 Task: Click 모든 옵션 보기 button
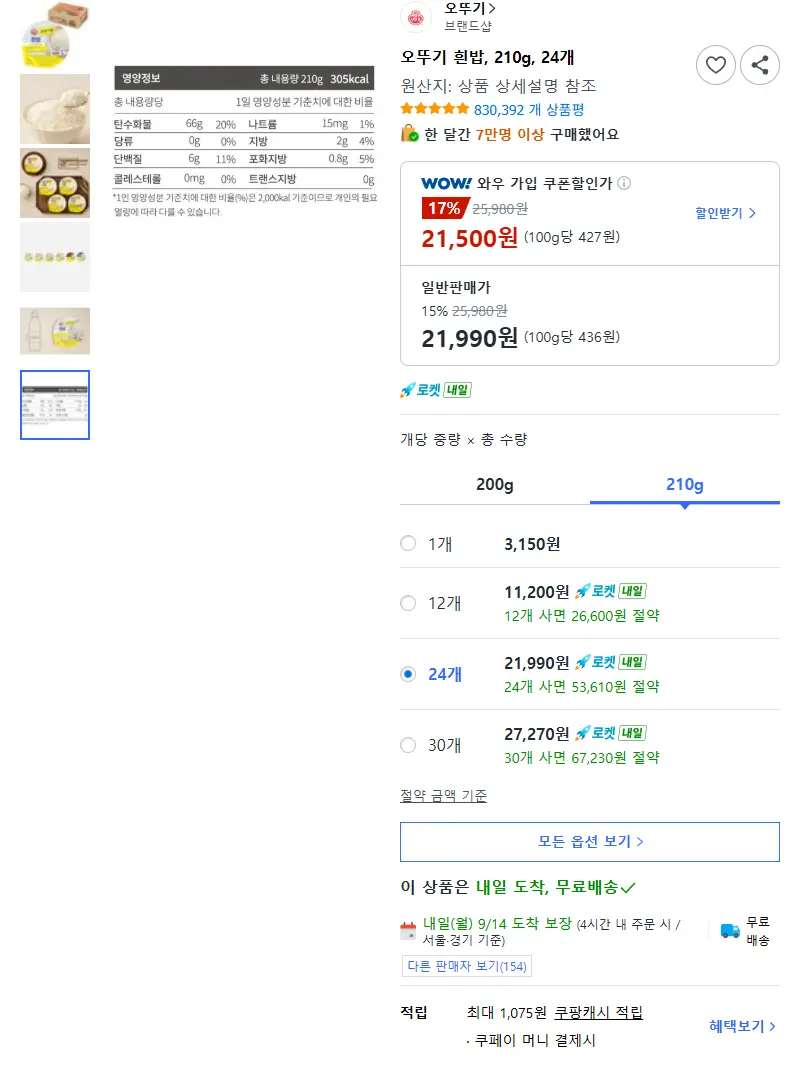590,842
